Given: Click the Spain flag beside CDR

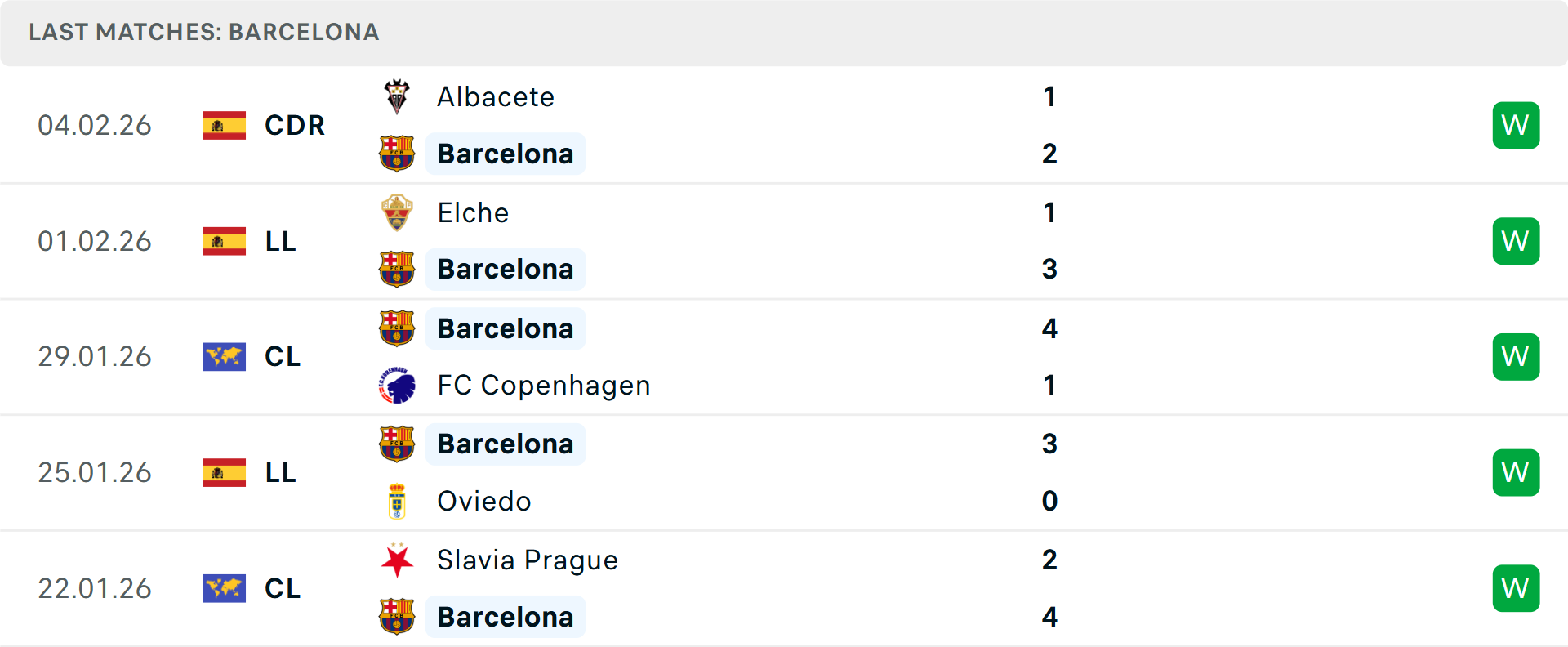Looking at the screenshot, I should pos(225,126).
